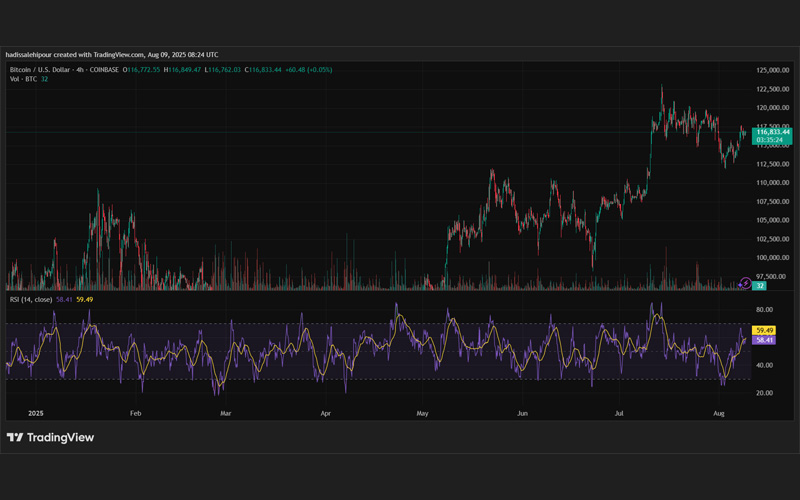Click the May label on the time axis
The height and width of the screenshot is (500, 800).
pos(422,413)
